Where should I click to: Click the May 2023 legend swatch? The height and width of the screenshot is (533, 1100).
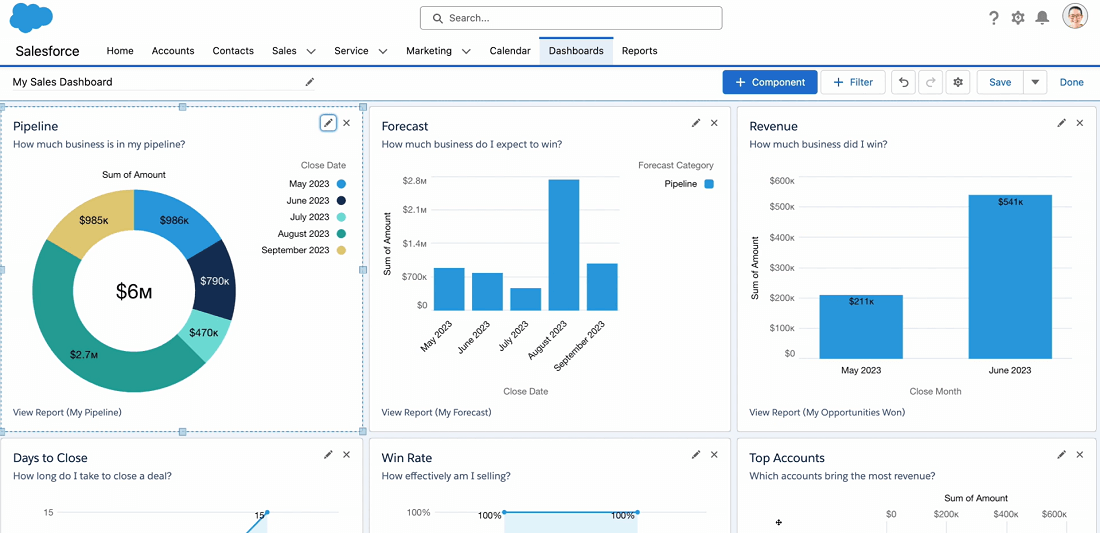click(x=341, y=184)
